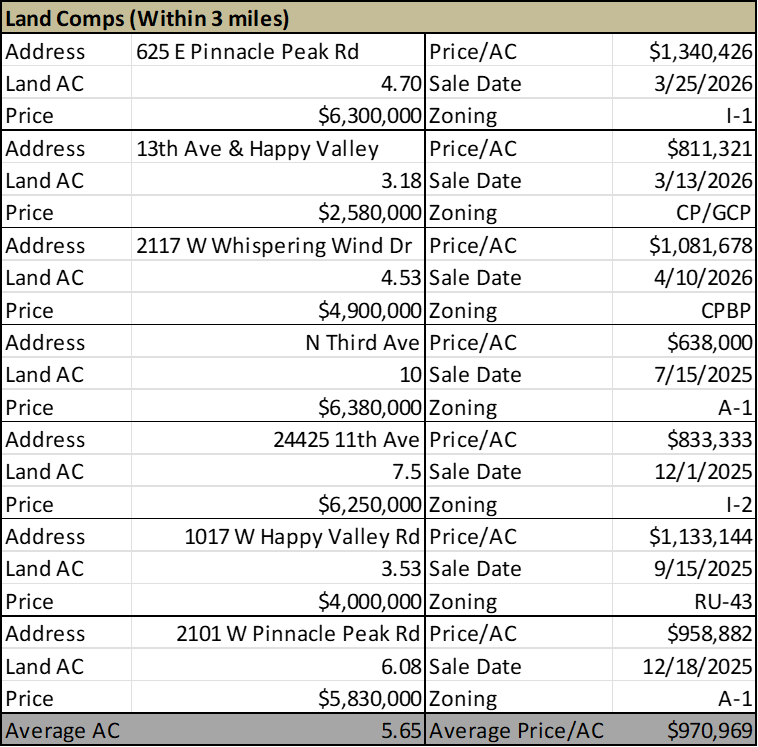Click the Land AC value 3.53
Viewport: 758px width, 747px height.
tap(277, 569)
